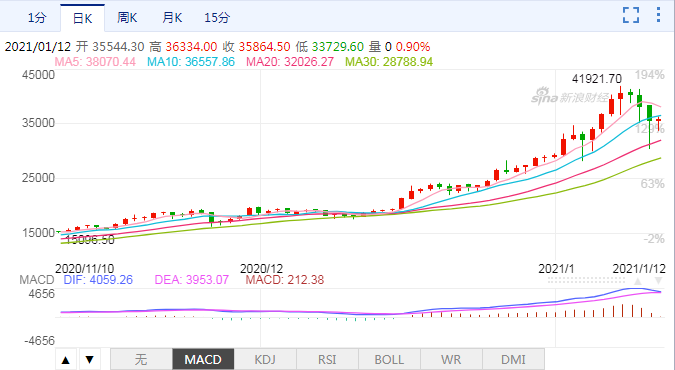
Task: Click the 2021/01/12 date in header
Action: pyautogui.click(x=38, y=47)
